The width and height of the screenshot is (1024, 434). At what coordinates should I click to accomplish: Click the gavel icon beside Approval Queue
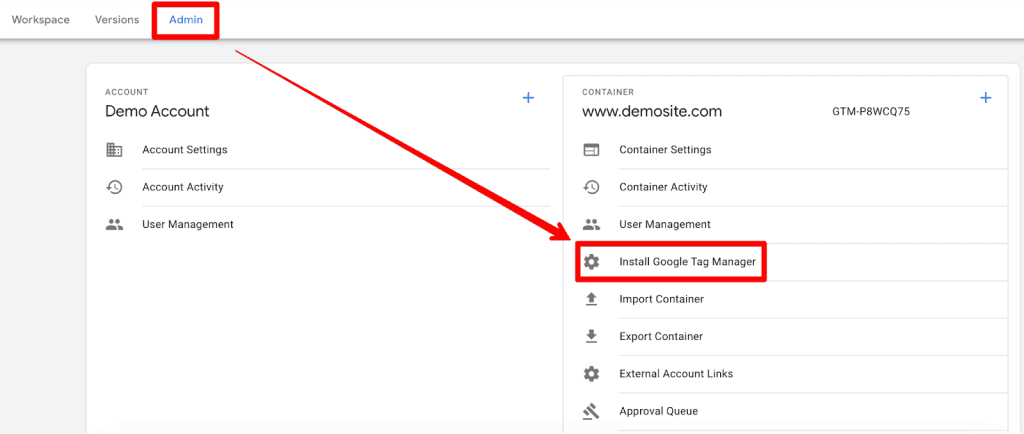tap(591, 411)
